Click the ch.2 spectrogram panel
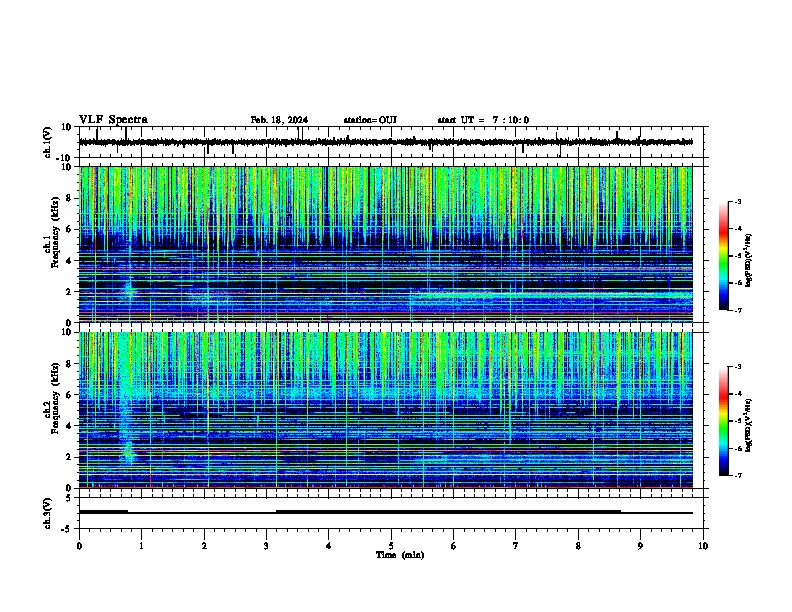This screenshot has width=792, height=612. (393, 410)
